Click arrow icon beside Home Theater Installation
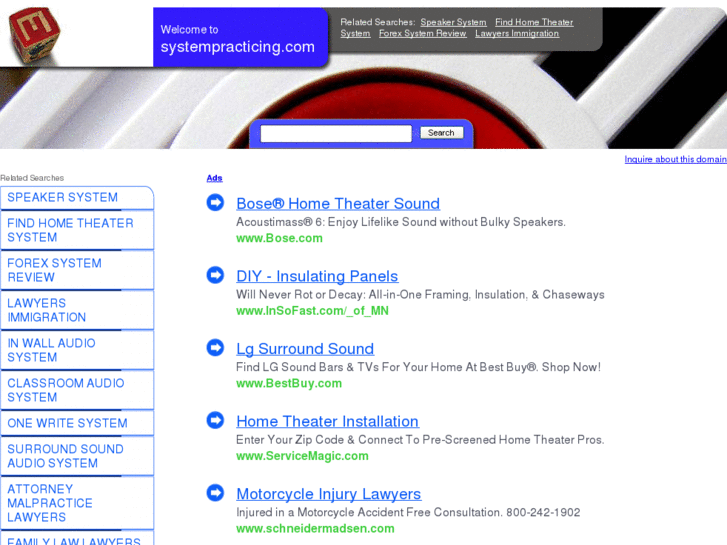Image resolution: width=727 pixels, height=545 pixels. [215, 420]
